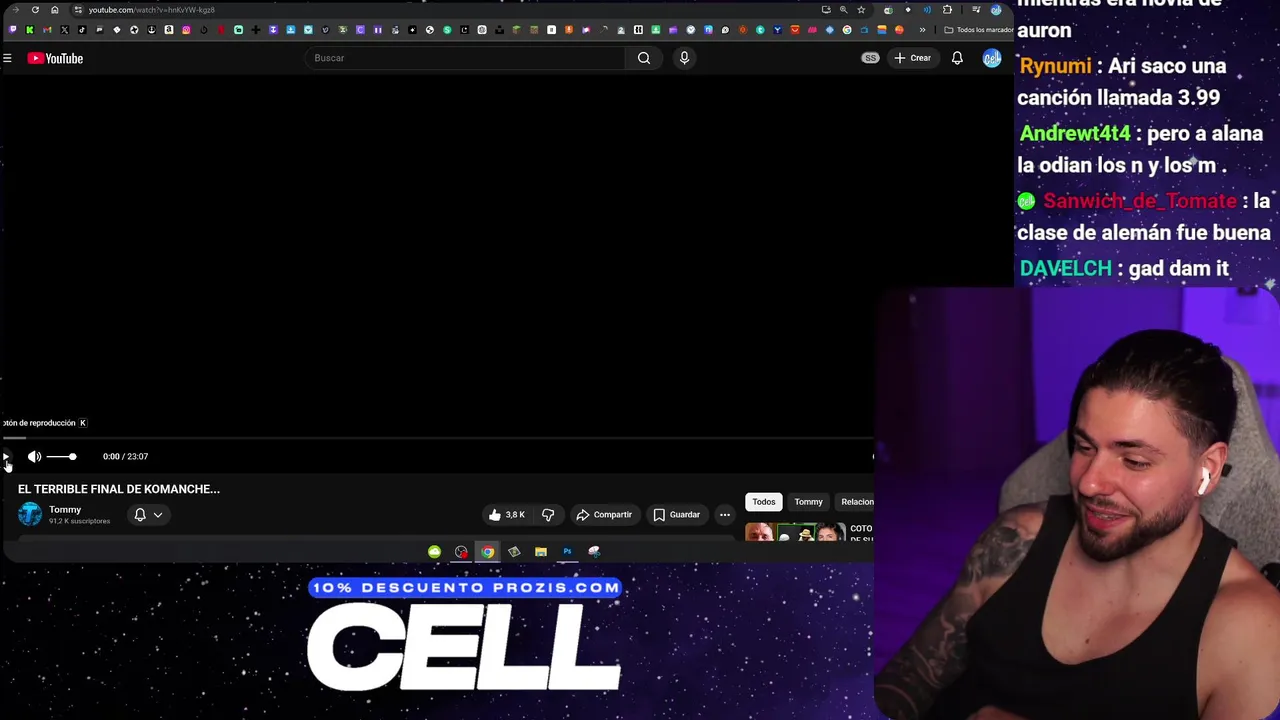Click the video progress bar

[x=437, y=438]
